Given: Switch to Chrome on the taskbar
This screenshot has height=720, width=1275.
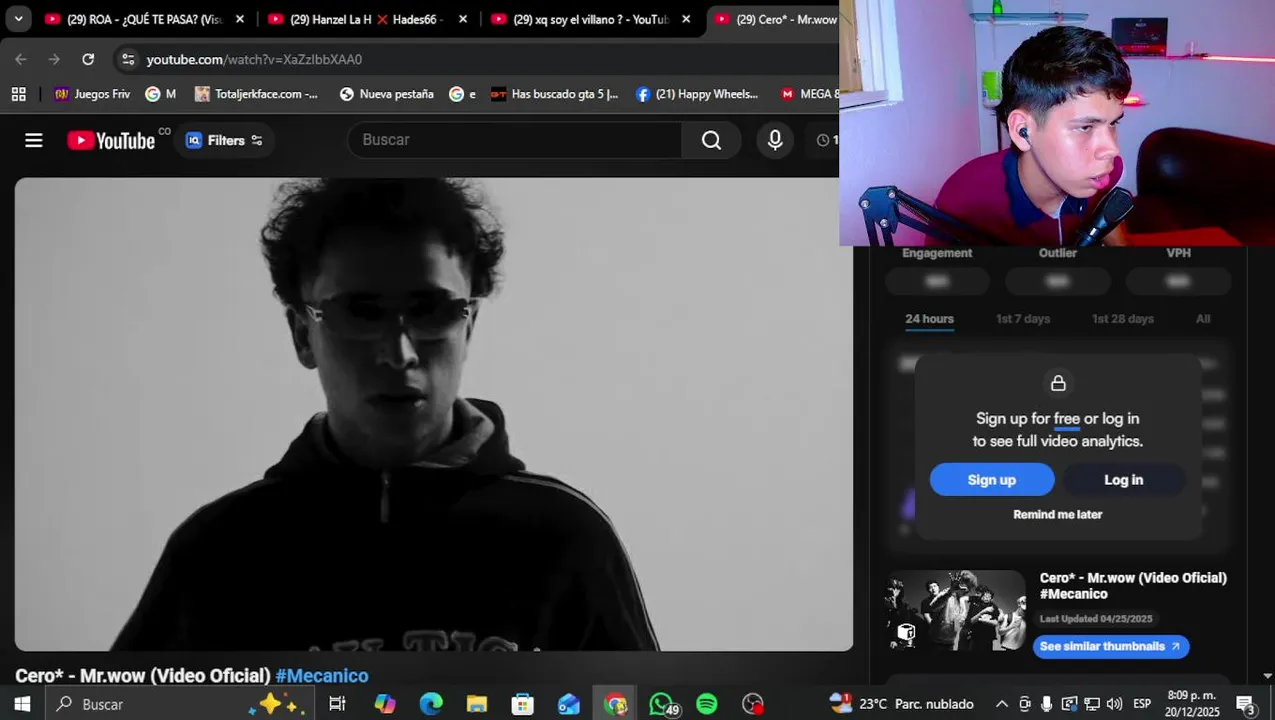Looking at the screenshot, I should [615, 704].
